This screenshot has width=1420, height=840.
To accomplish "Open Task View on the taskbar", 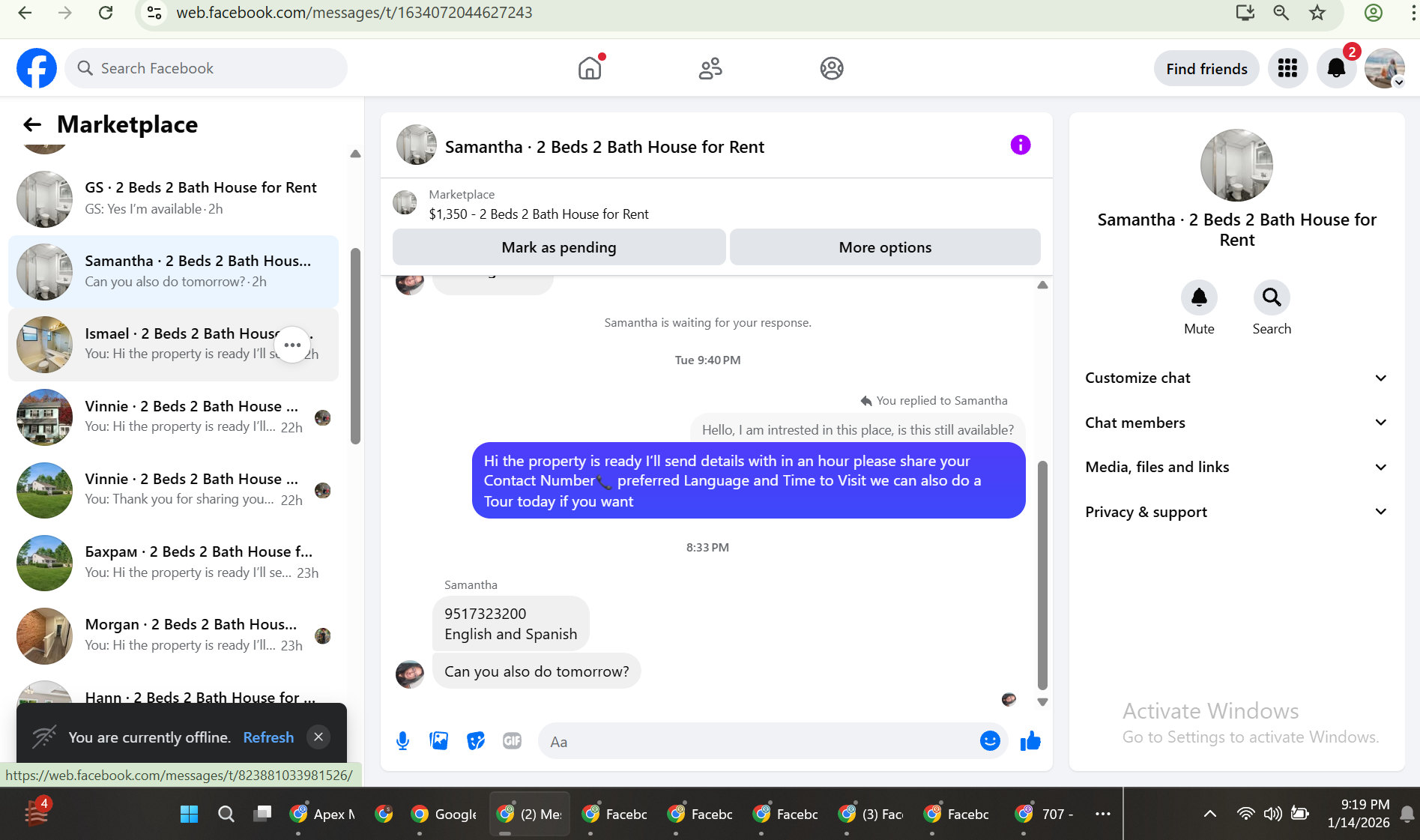I will pos(262,814).
